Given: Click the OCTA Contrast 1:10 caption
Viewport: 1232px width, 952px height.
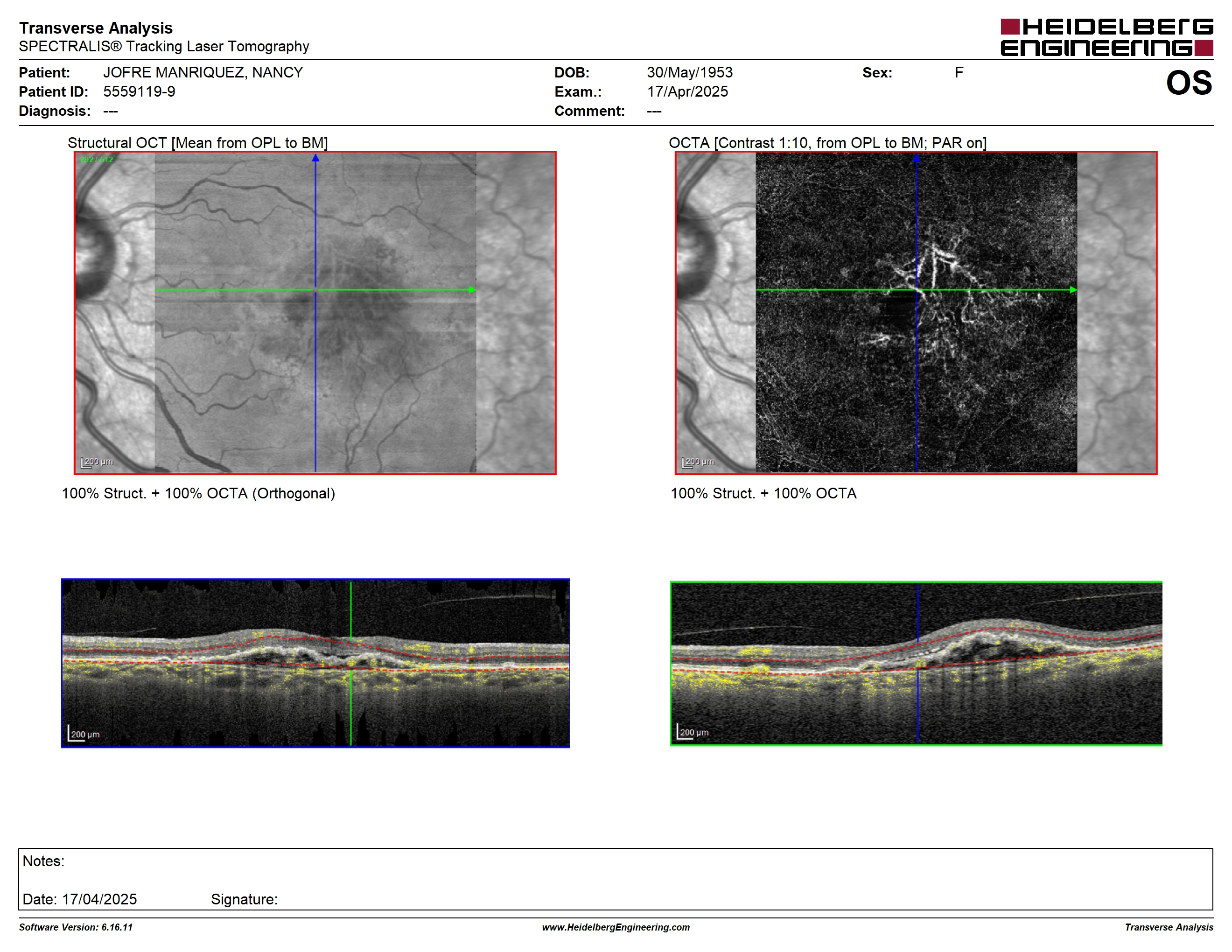Looking at the screenshot, I should tap(827, 143).
